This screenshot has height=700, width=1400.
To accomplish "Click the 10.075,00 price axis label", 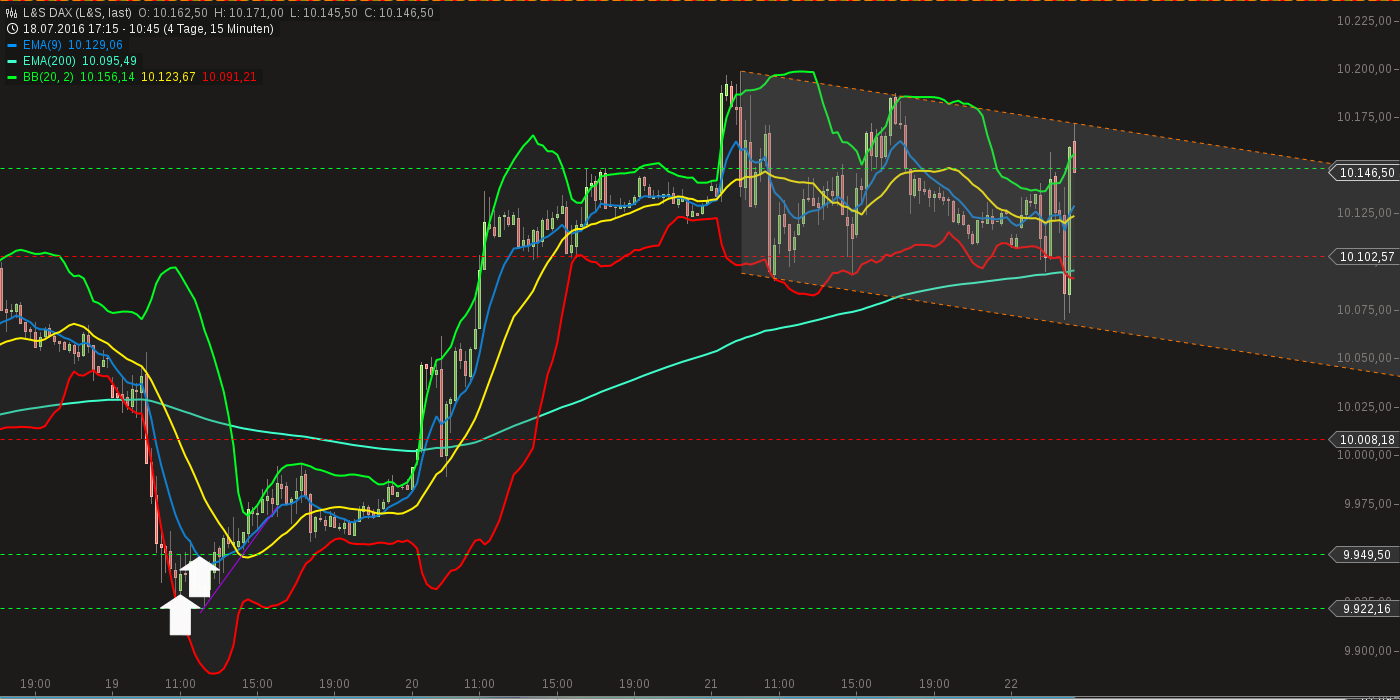I will point(1366,310).
